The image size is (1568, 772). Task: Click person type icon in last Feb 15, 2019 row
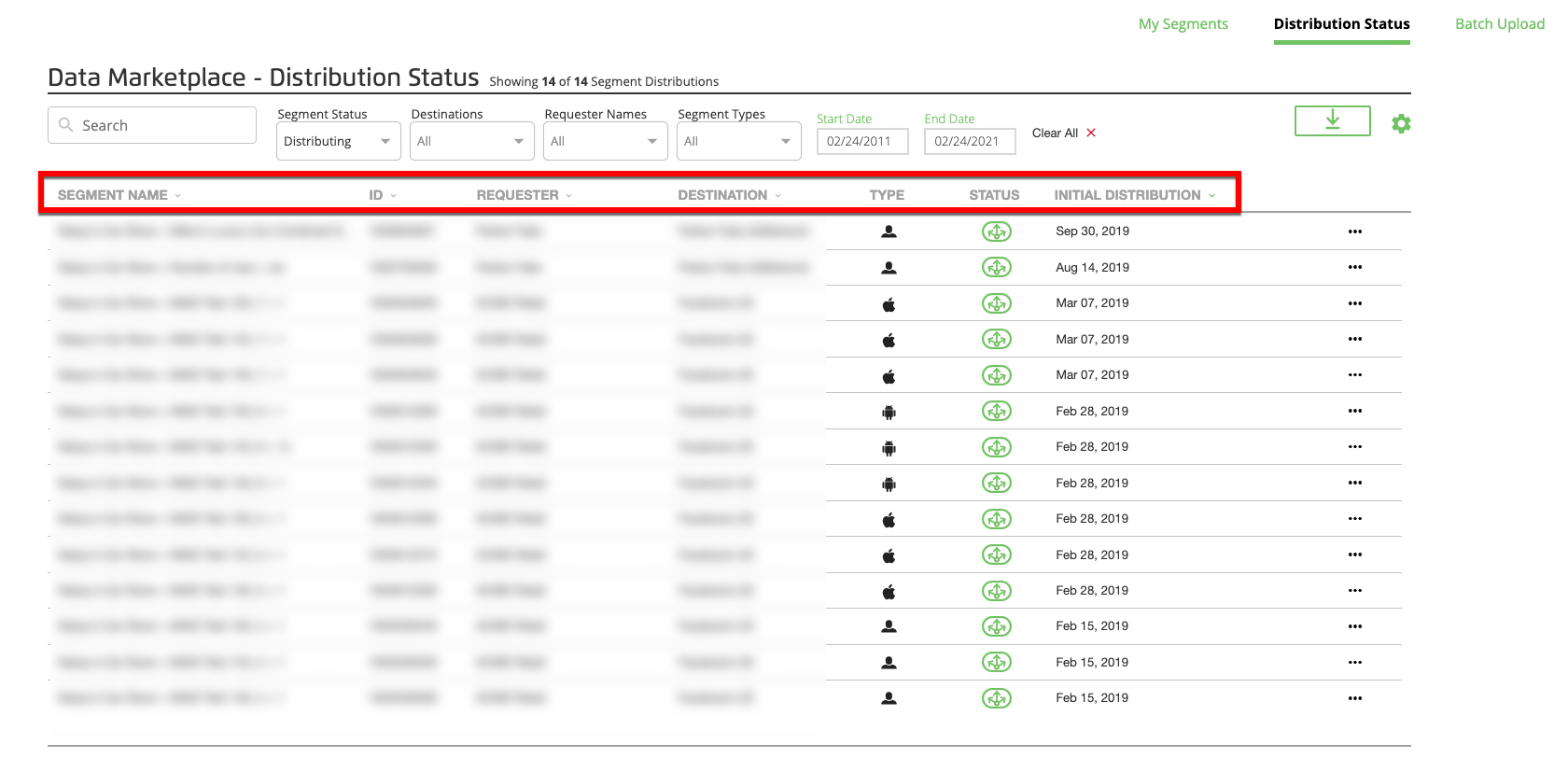889,698
